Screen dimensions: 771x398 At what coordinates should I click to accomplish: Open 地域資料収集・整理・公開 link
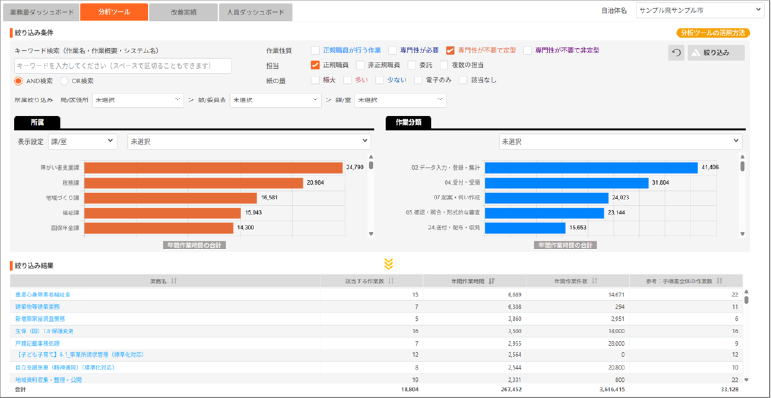[x=49, y=380]
